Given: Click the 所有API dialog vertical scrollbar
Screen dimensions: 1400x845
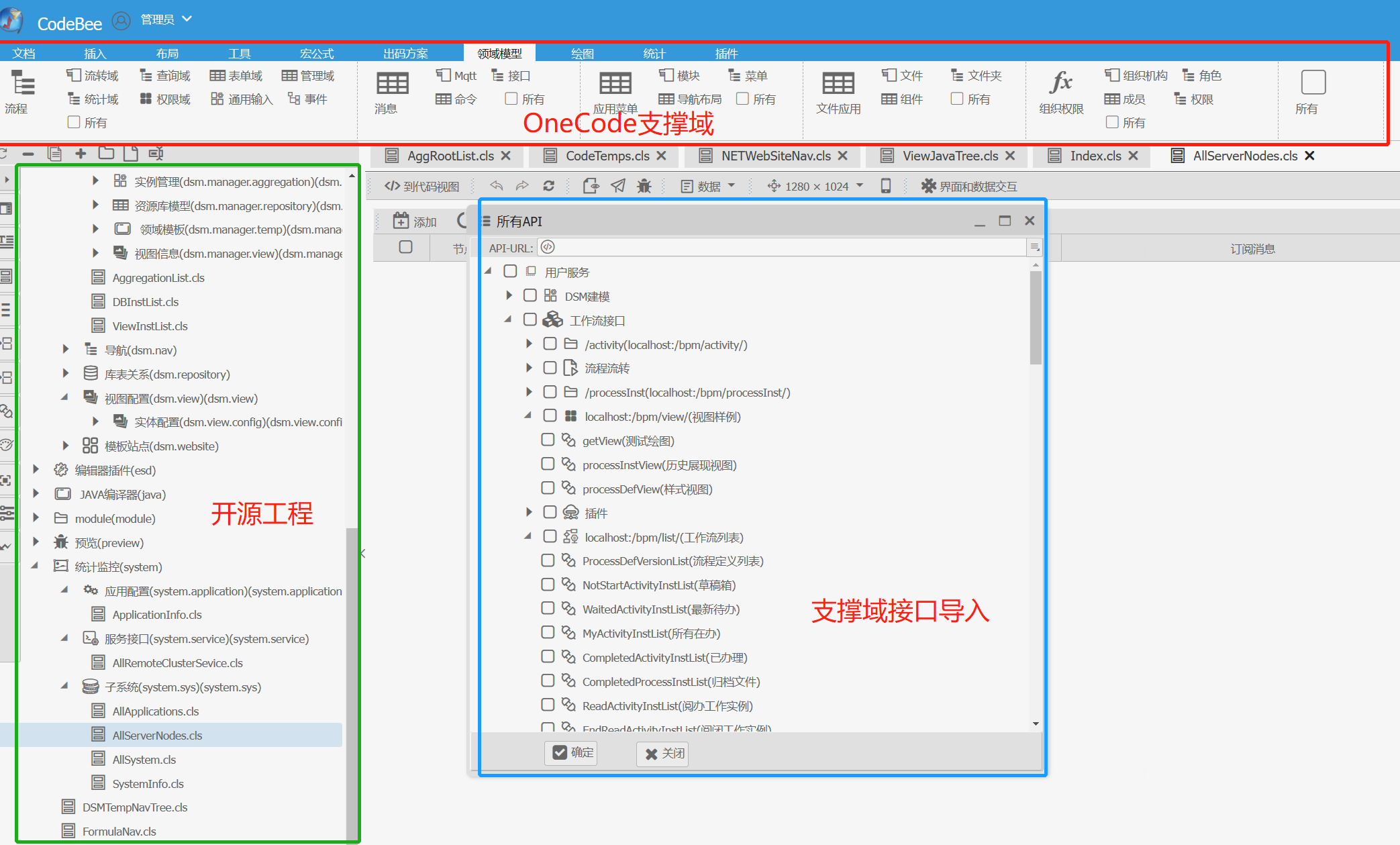Looking at the screenshot, I should coord(1036,319).
